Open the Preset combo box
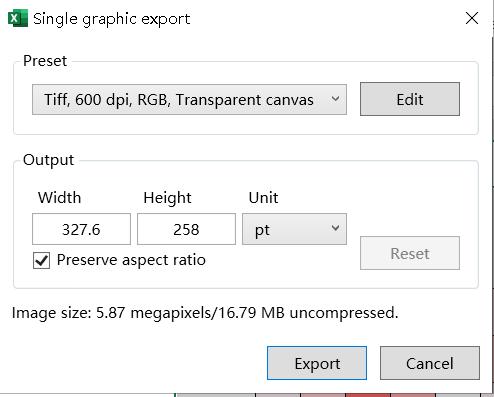This screenshot has width=494, height=397. click(189, 99)
